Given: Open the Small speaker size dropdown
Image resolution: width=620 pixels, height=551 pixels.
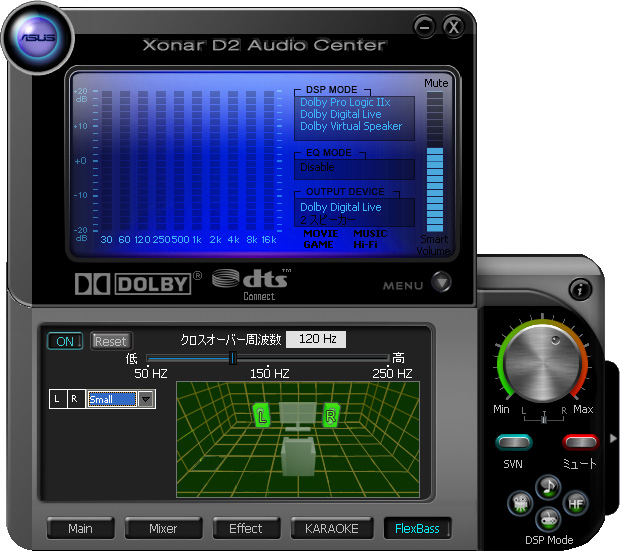Looking at the screenshot, I should (146, 399).
